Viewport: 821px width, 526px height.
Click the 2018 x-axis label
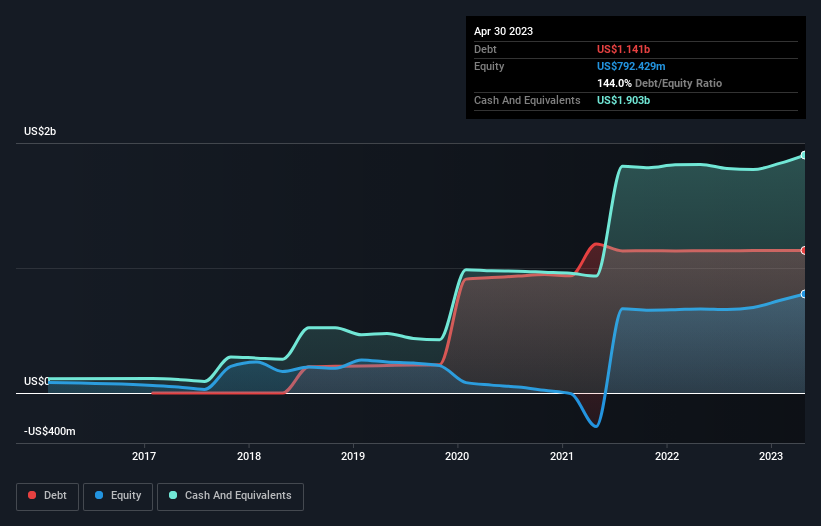point(249,456)
